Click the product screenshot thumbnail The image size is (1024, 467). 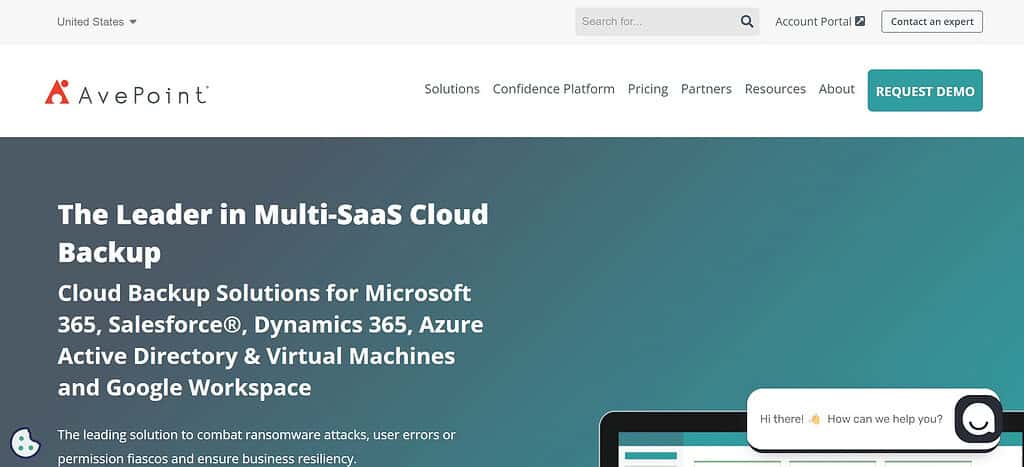(x=811, y=439)
